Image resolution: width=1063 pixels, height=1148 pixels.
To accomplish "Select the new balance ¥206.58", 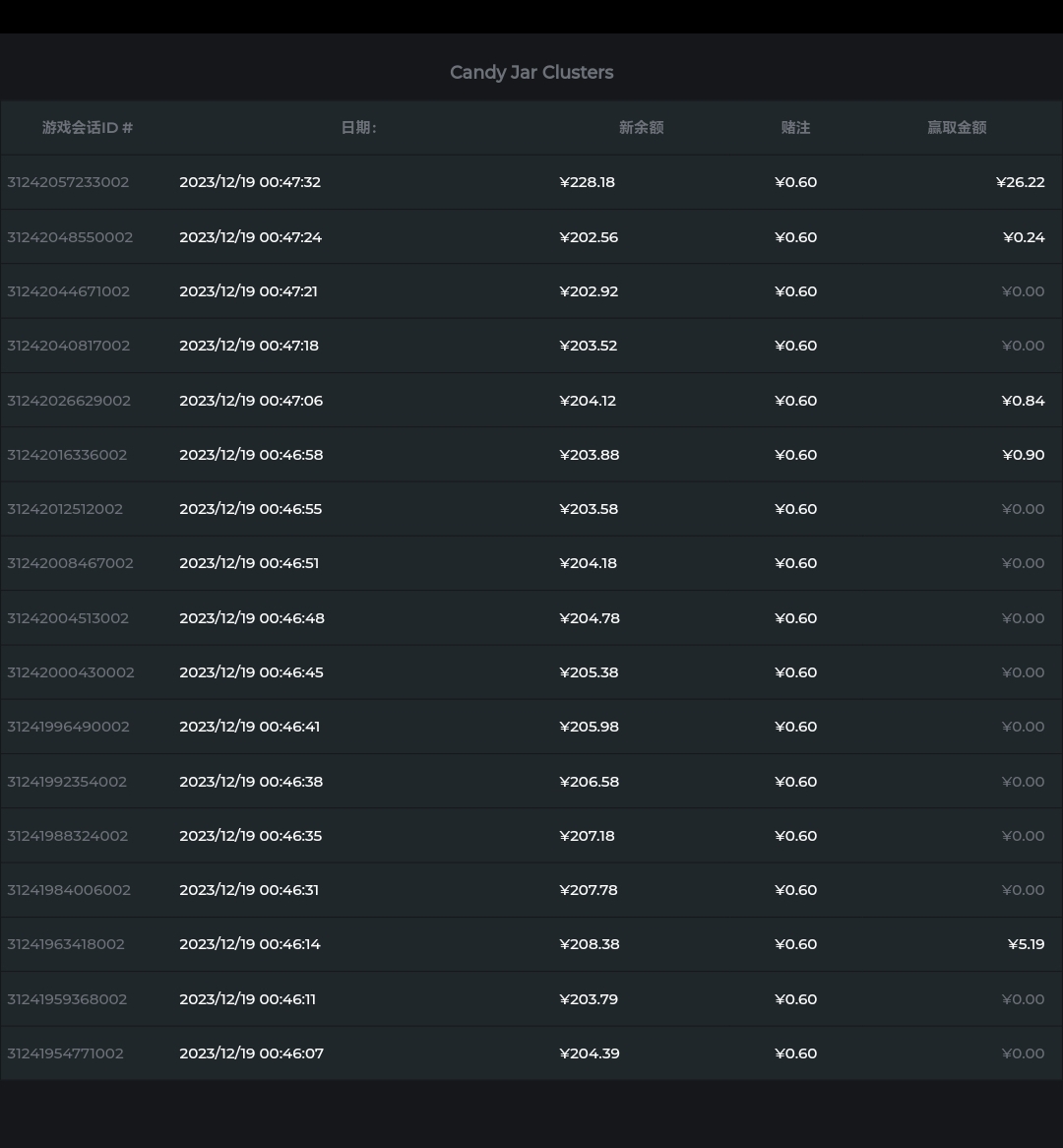I will click(590, 781).
